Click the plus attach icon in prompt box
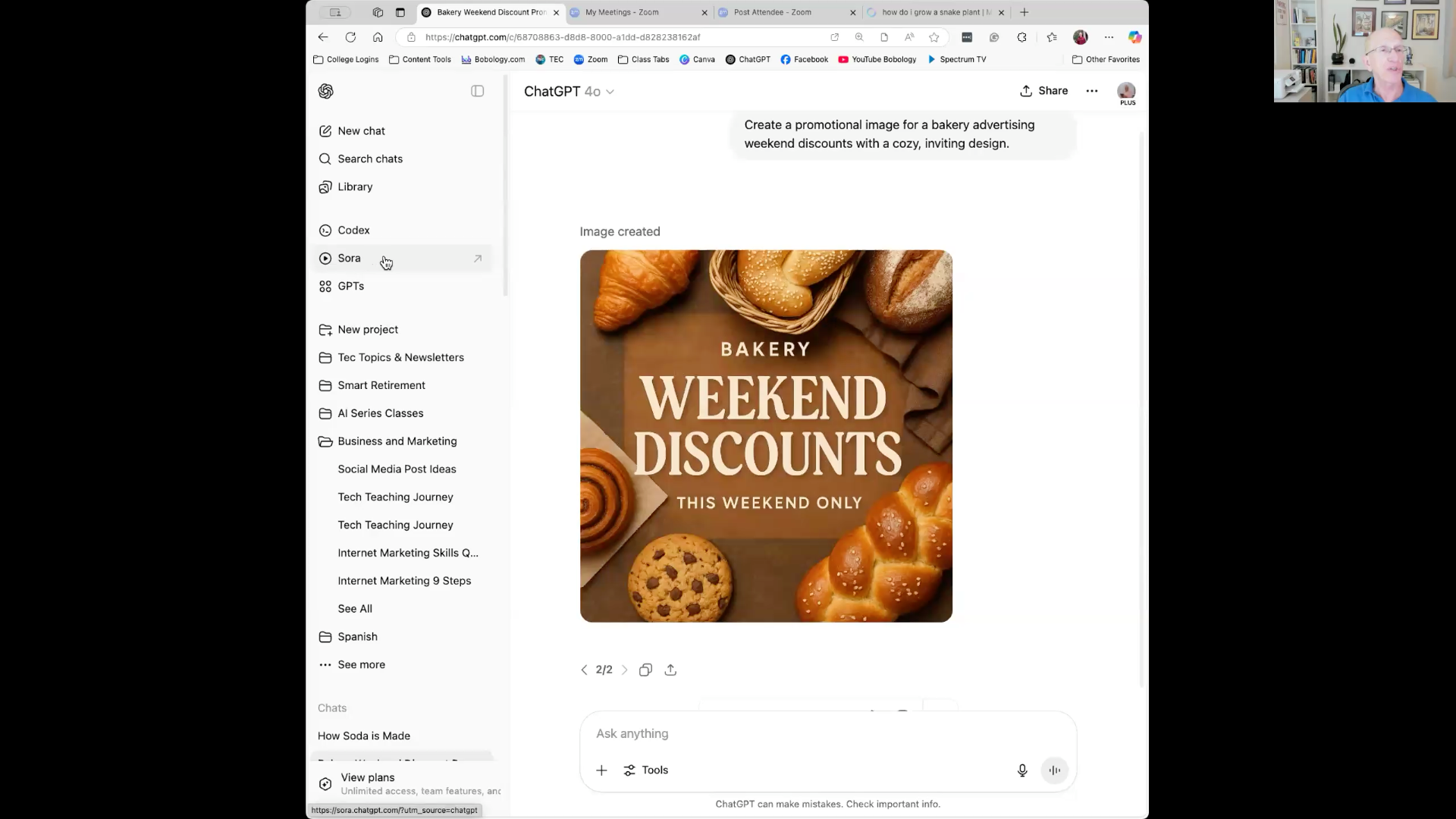Image resolution: width=1456 pixels, height=819 pixels. 601,770
